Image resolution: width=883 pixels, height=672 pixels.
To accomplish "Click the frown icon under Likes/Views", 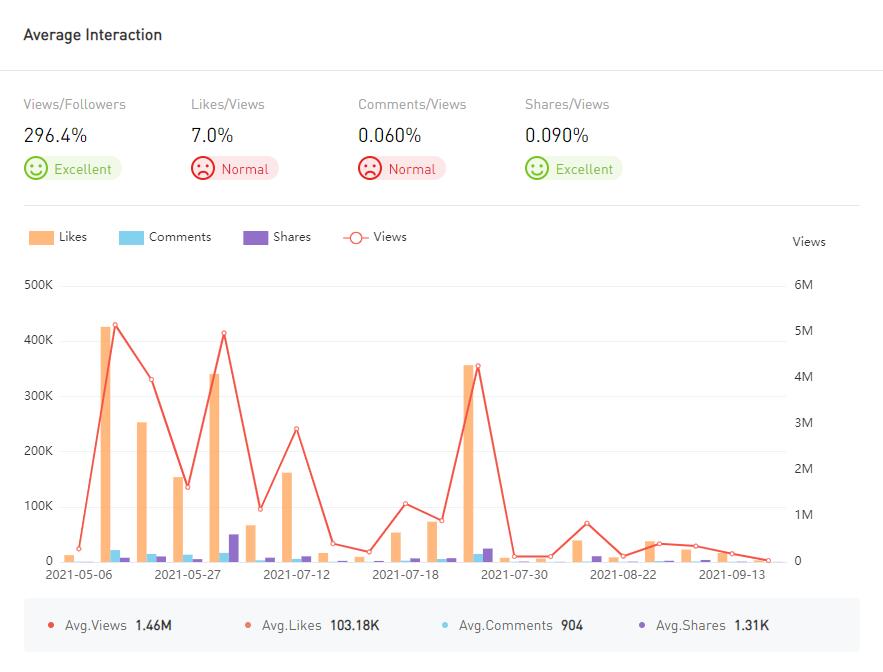I will tap(203, 168).
